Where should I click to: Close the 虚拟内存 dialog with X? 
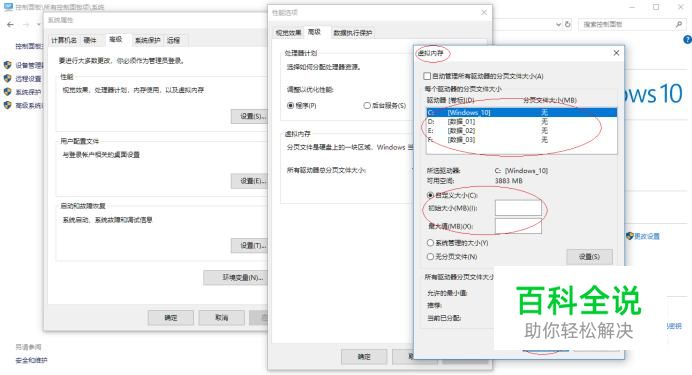point(616,53)
